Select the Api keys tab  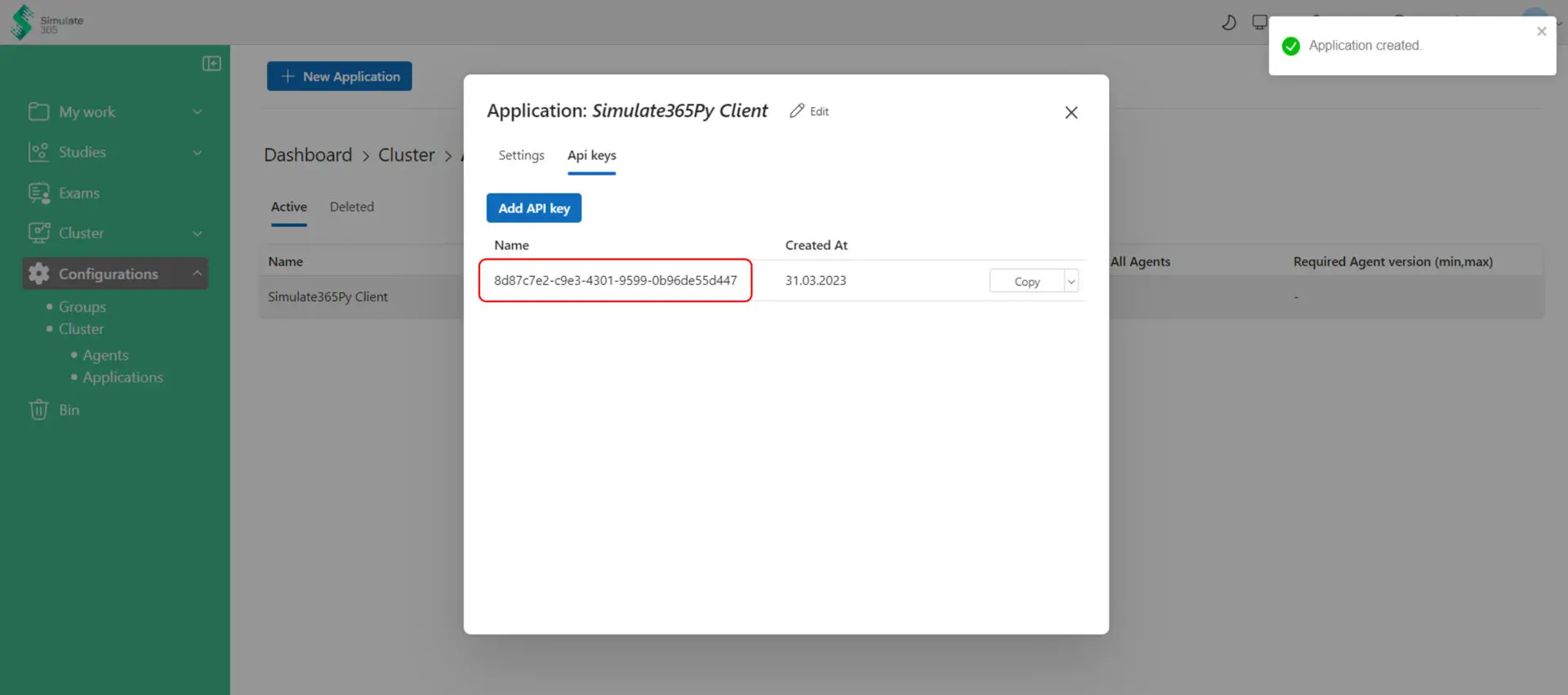pos(591,155)
